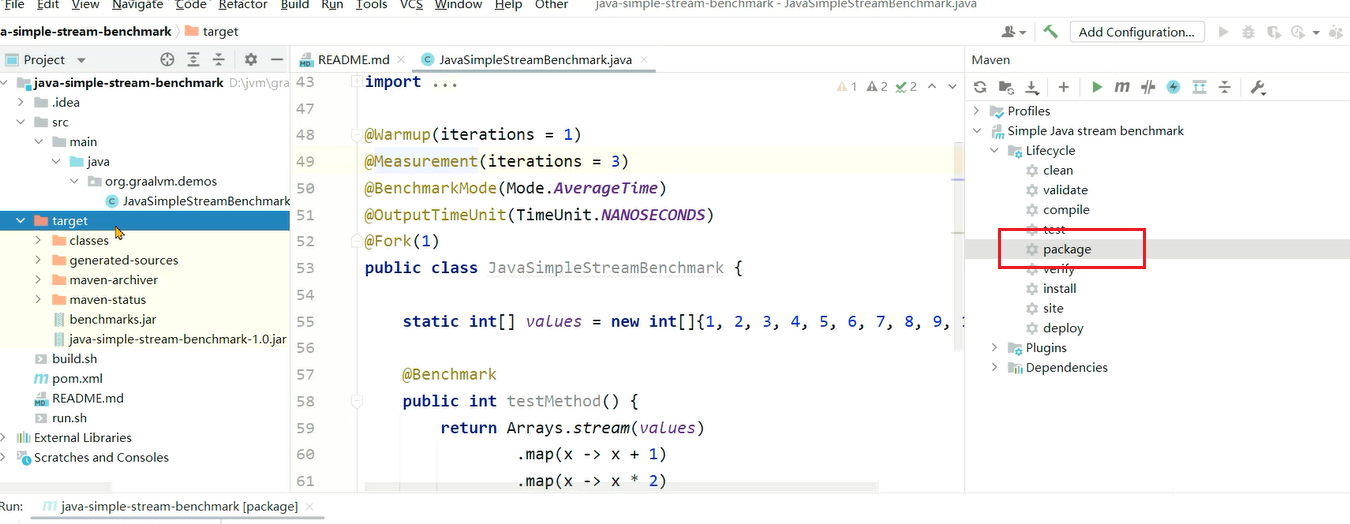Click the green Build Project hammer icon
Screen dimensions: 1350x524
[1050, 32]
